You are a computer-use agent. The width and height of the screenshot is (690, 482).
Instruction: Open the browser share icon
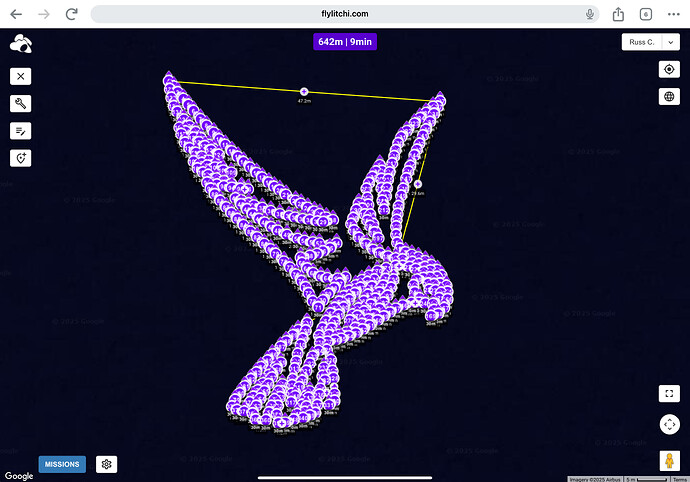pyautogui.click(x=618, y=14)
